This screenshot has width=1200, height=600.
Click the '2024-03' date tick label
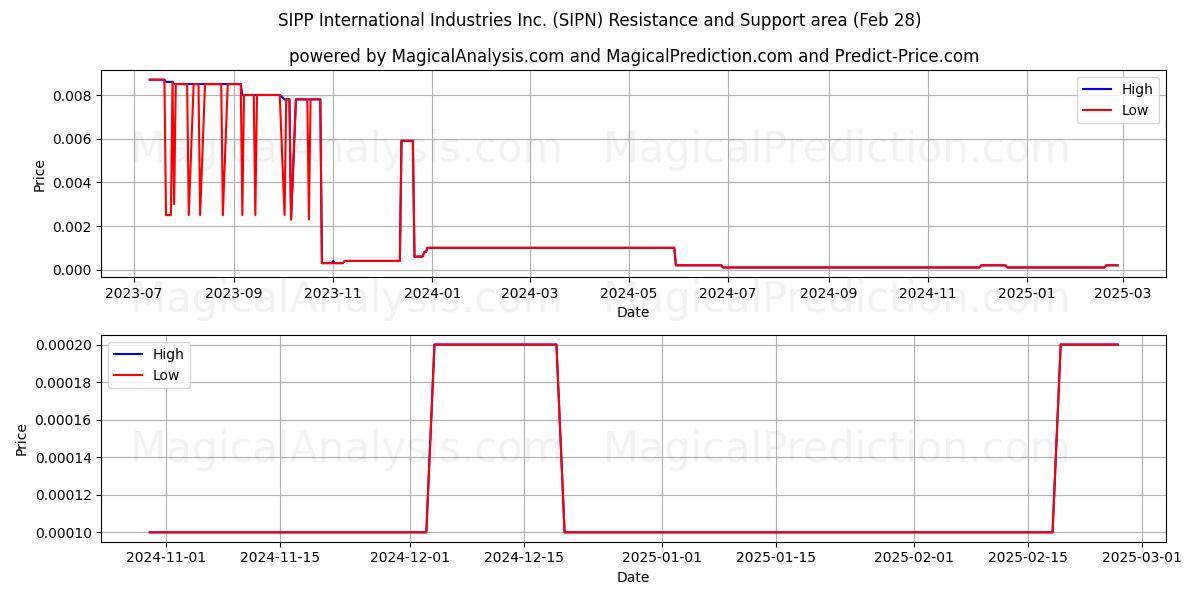pos(529,293)
